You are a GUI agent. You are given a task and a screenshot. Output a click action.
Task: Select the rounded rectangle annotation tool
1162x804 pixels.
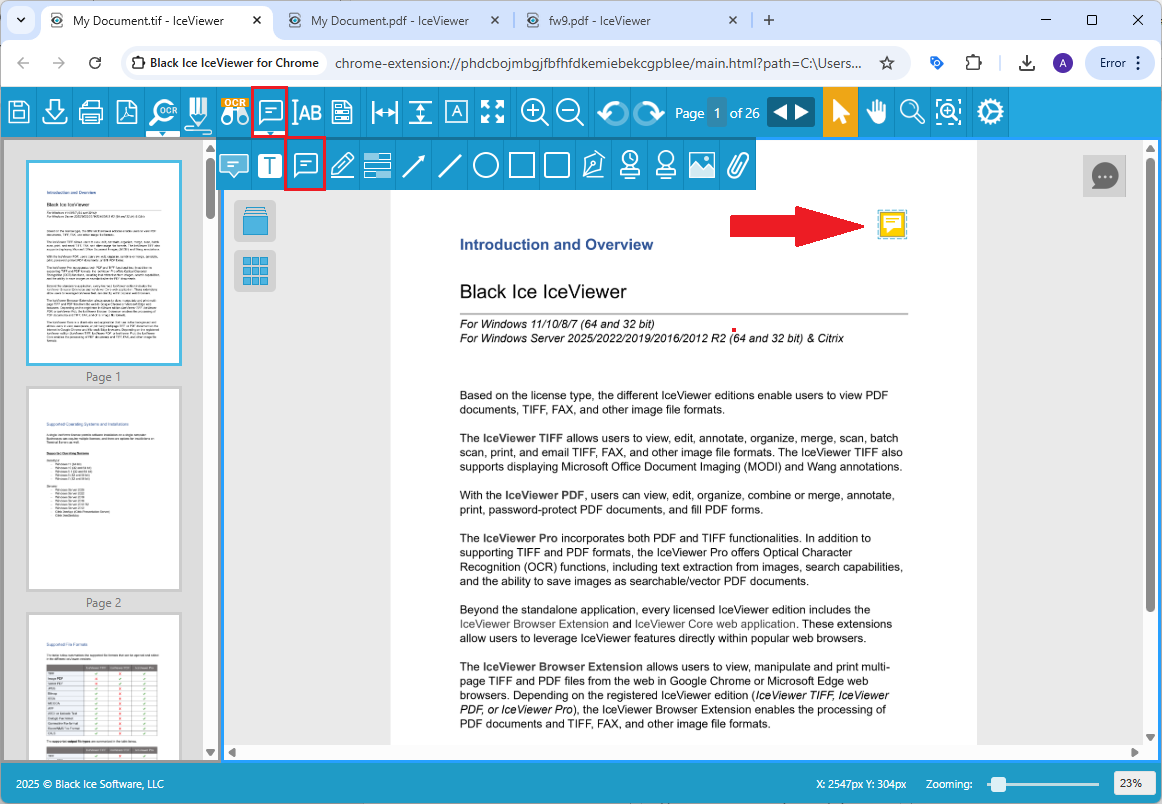557,165
